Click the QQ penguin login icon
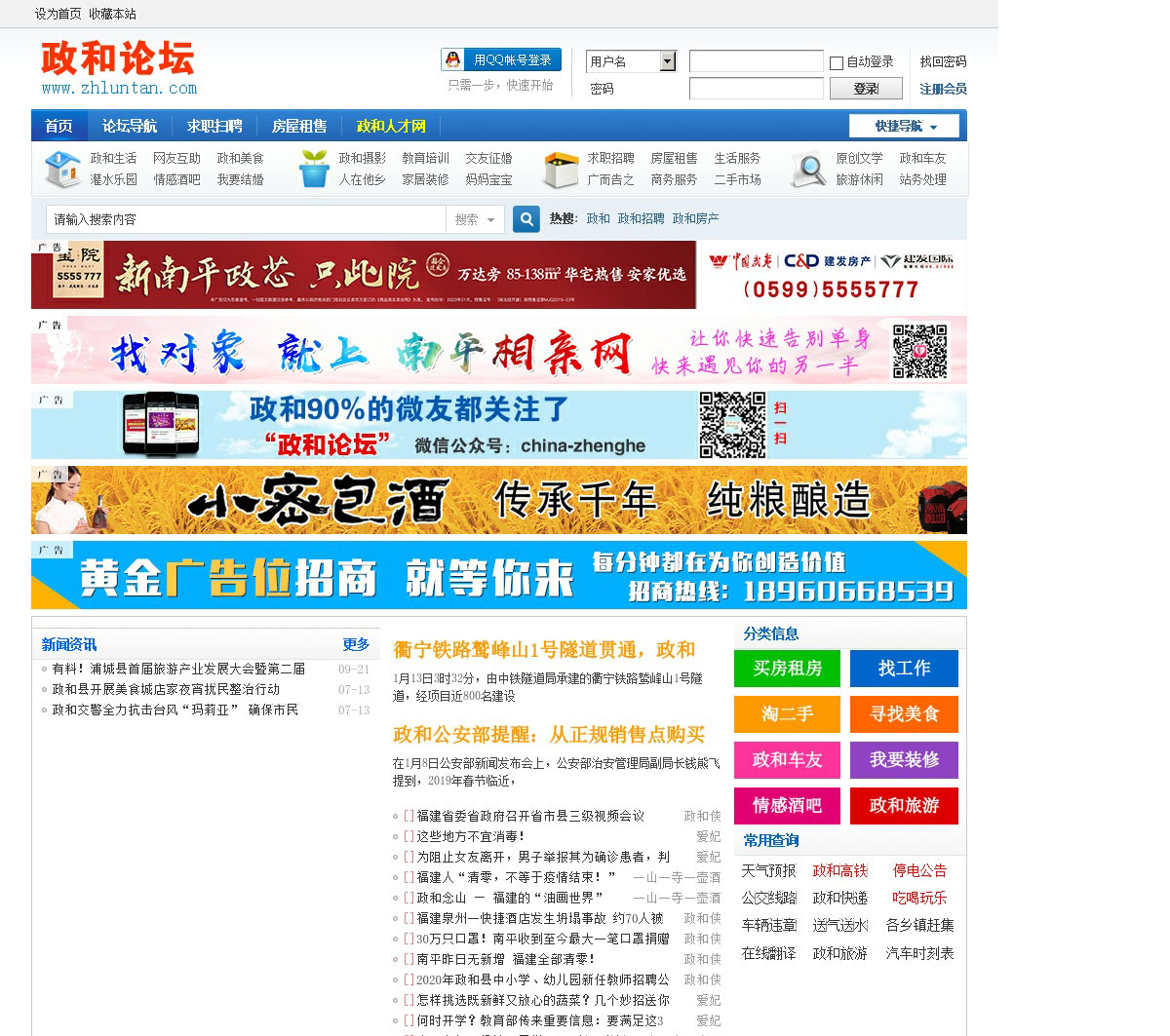Viewport: 1170px width, 1036px height. (x=452, y=59)
